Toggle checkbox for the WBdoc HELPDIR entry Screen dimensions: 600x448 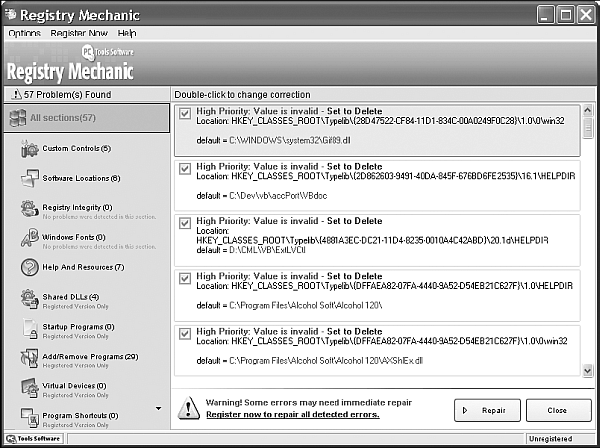pos(184,168)
